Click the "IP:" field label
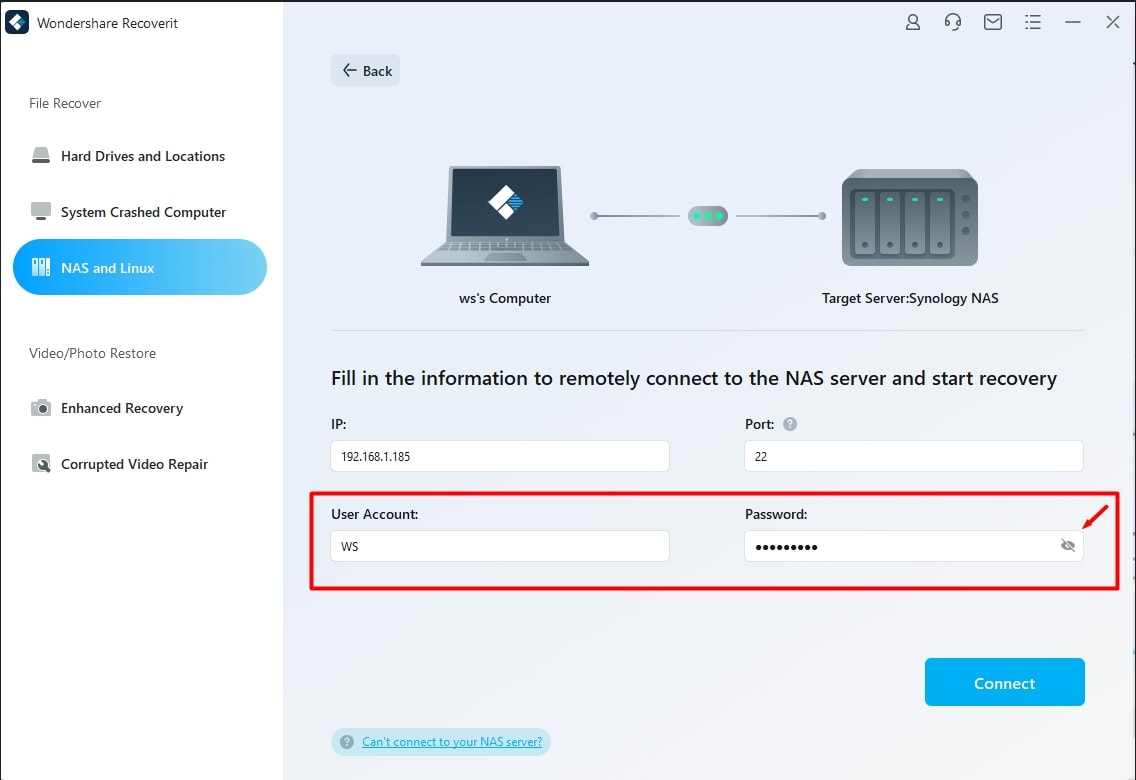Image resolution: width=1136 pixels, height=780 pixels. (338, 424)
